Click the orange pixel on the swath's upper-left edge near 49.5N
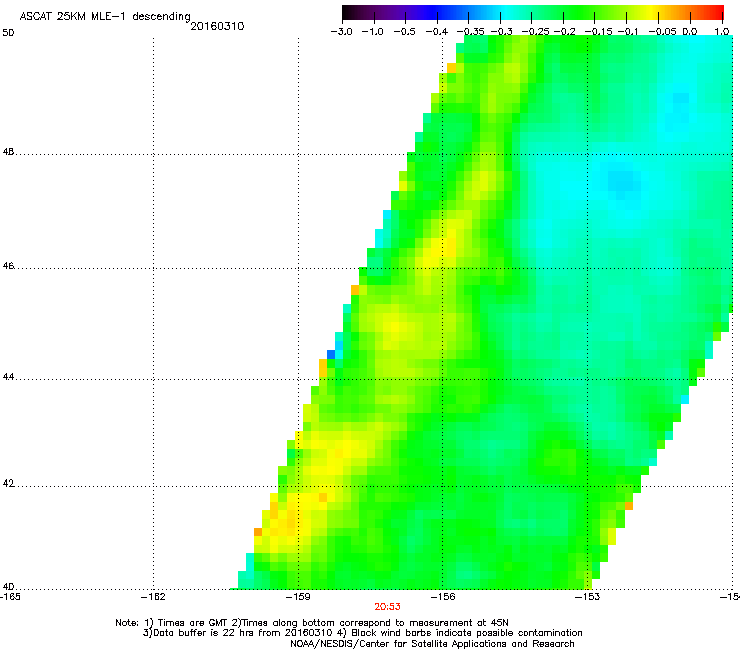The image size is (740, 650). click(451, 68)
